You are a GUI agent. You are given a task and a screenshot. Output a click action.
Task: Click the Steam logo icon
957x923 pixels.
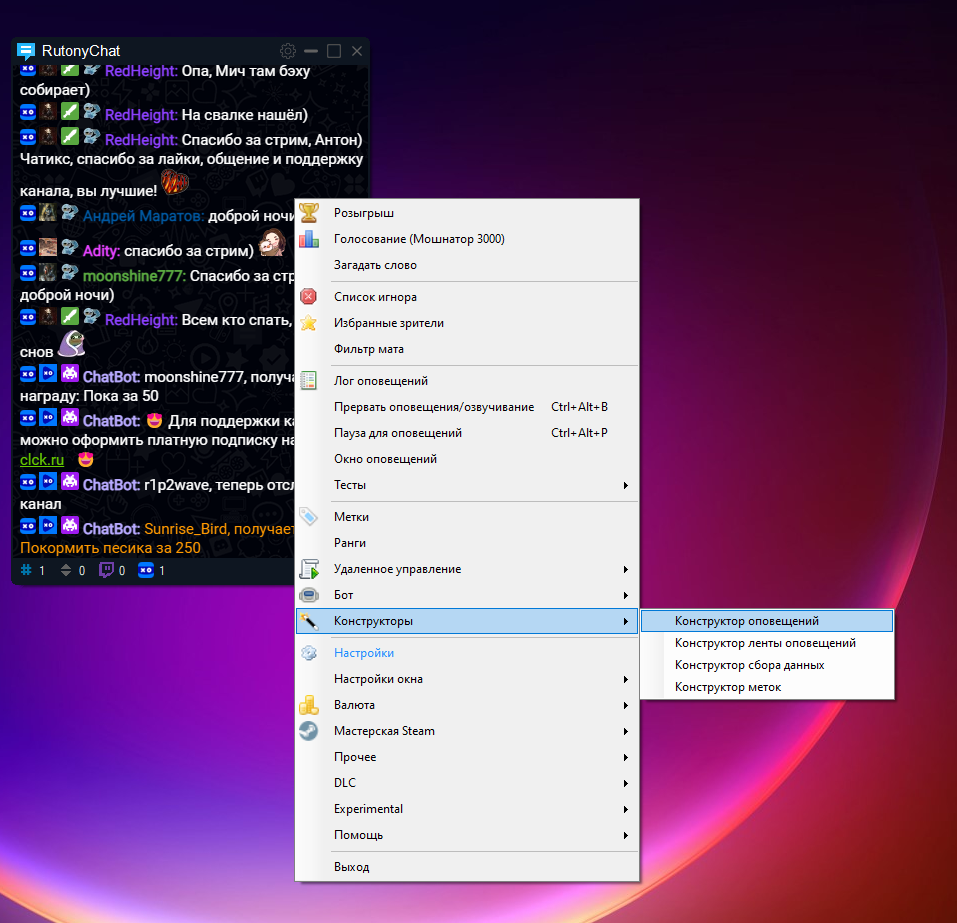click(x=309, y=731)
